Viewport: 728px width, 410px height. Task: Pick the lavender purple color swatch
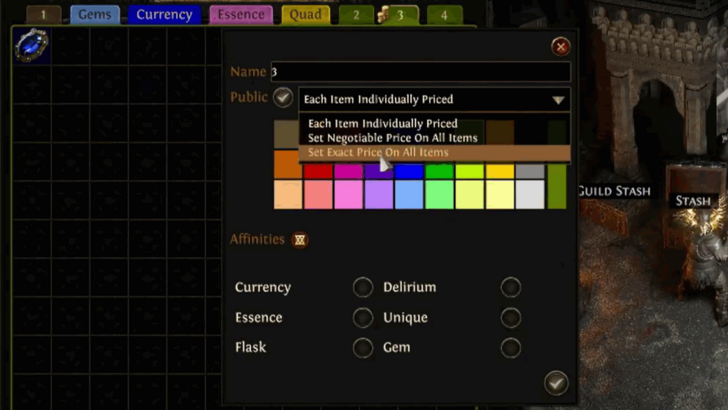(x=379, y=195)
